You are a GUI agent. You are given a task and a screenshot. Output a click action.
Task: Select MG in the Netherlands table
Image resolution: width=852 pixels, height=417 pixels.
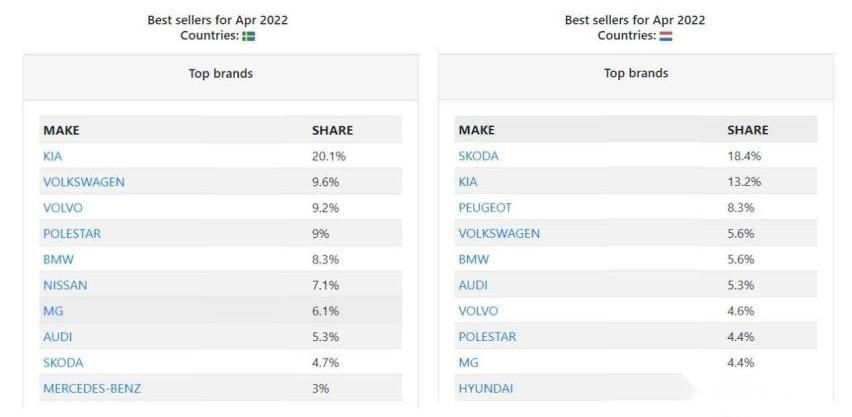[468, 363]
